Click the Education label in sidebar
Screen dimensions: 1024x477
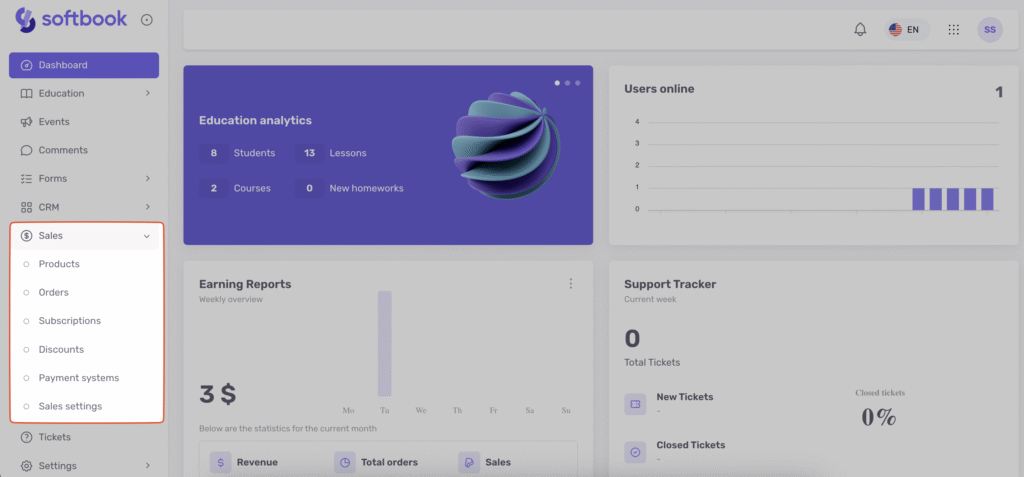[61, 93]
